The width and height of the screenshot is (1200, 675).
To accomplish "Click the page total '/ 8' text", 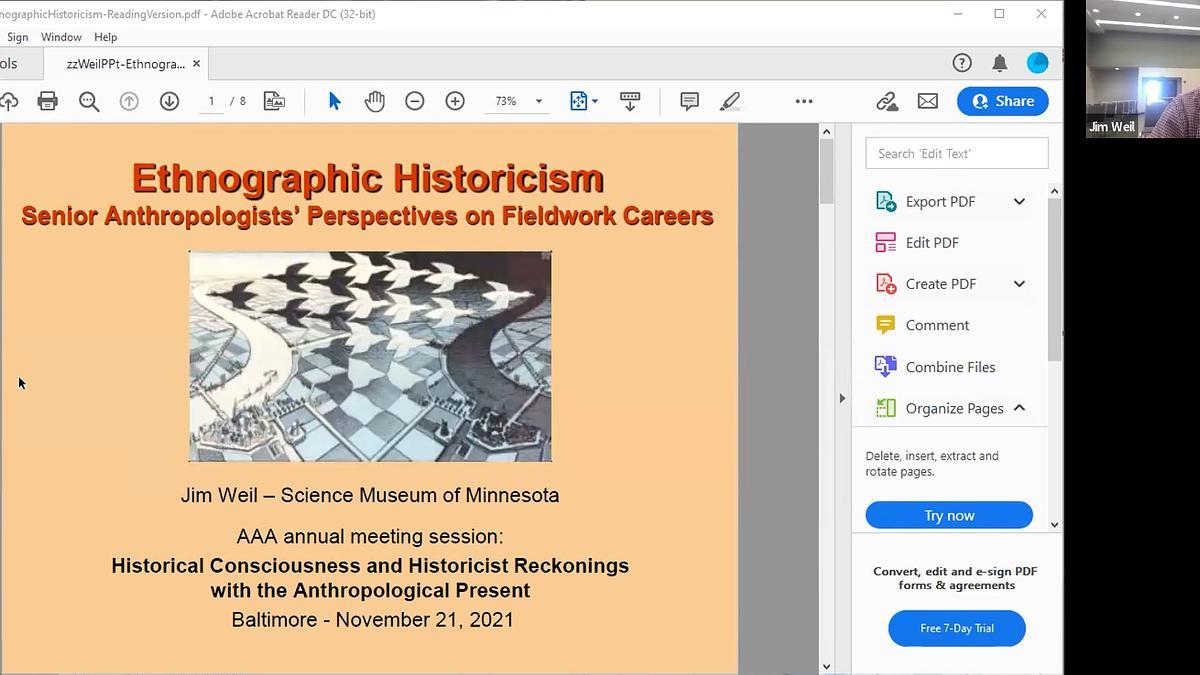I will 238,101.
